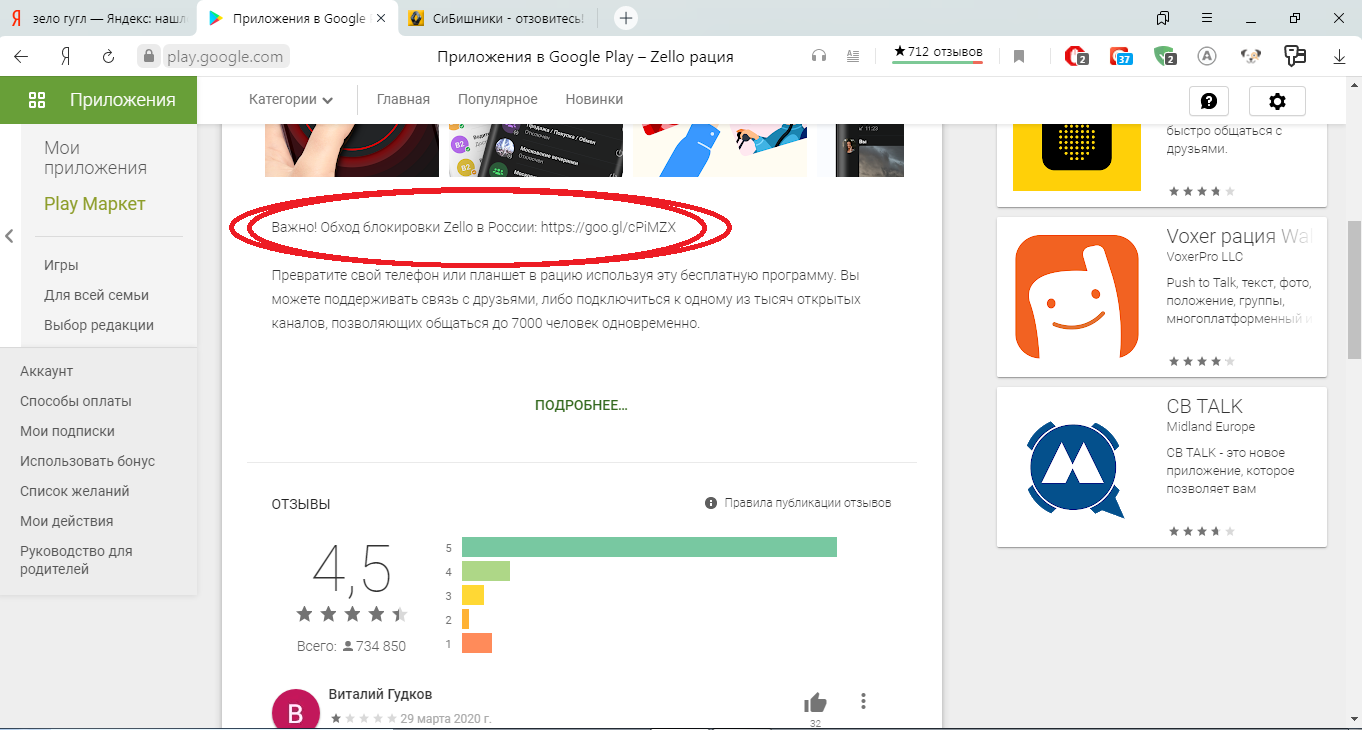Click Виталий Гудков's avatar
Image resolution: width=1362 pixels, height=730 pixels.
coord(296,709)
